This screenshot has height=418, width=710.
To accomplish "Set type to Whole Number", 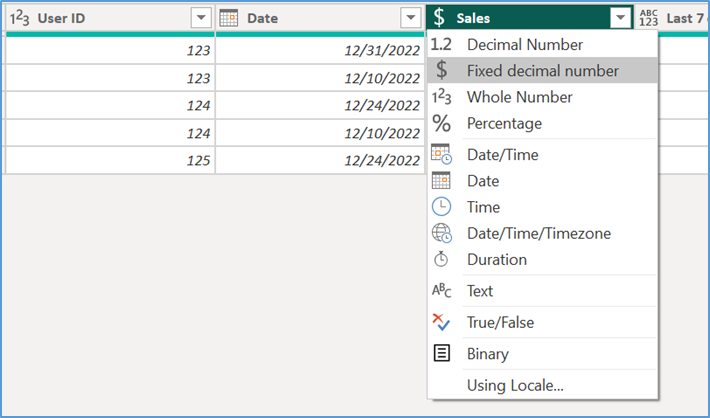I will click(x=542, y=97).
